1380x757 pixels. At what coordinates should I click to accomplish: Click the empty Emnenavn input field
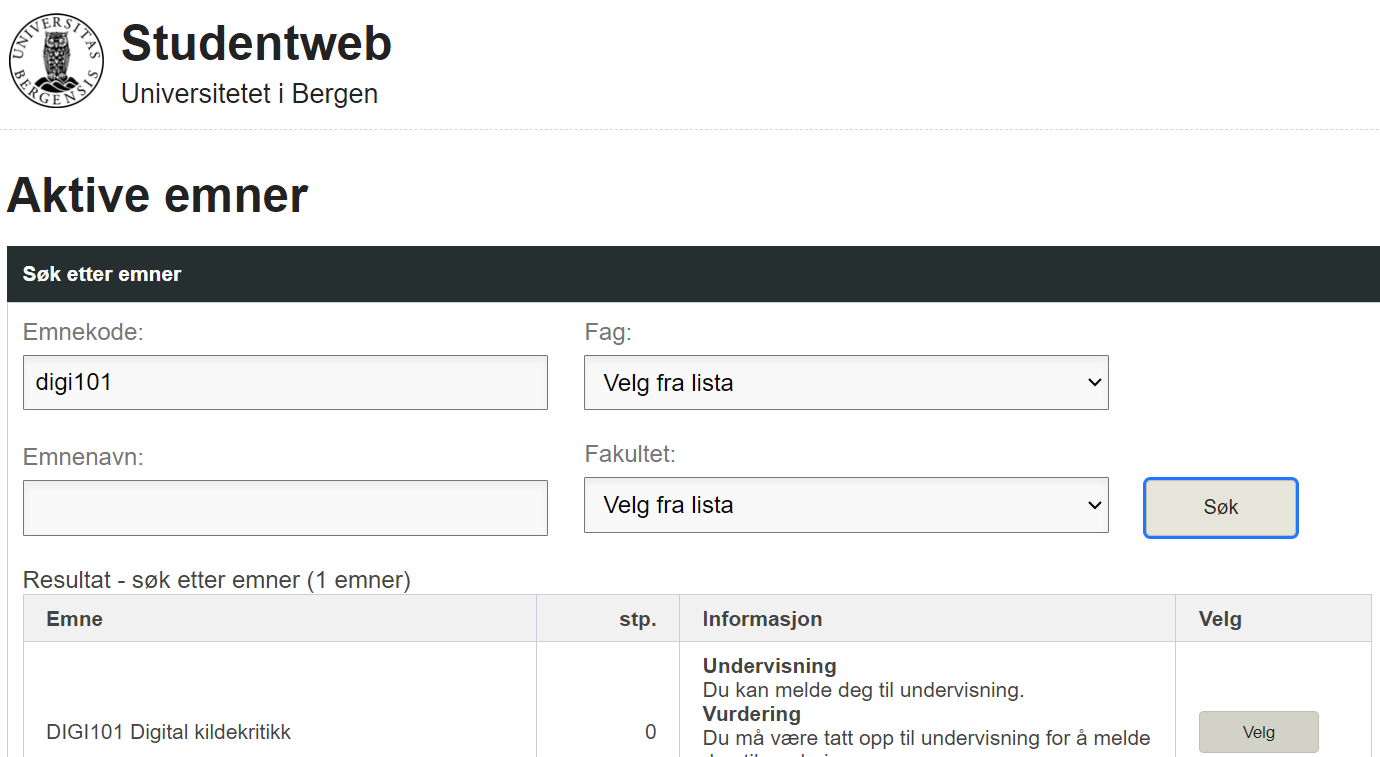285,508
